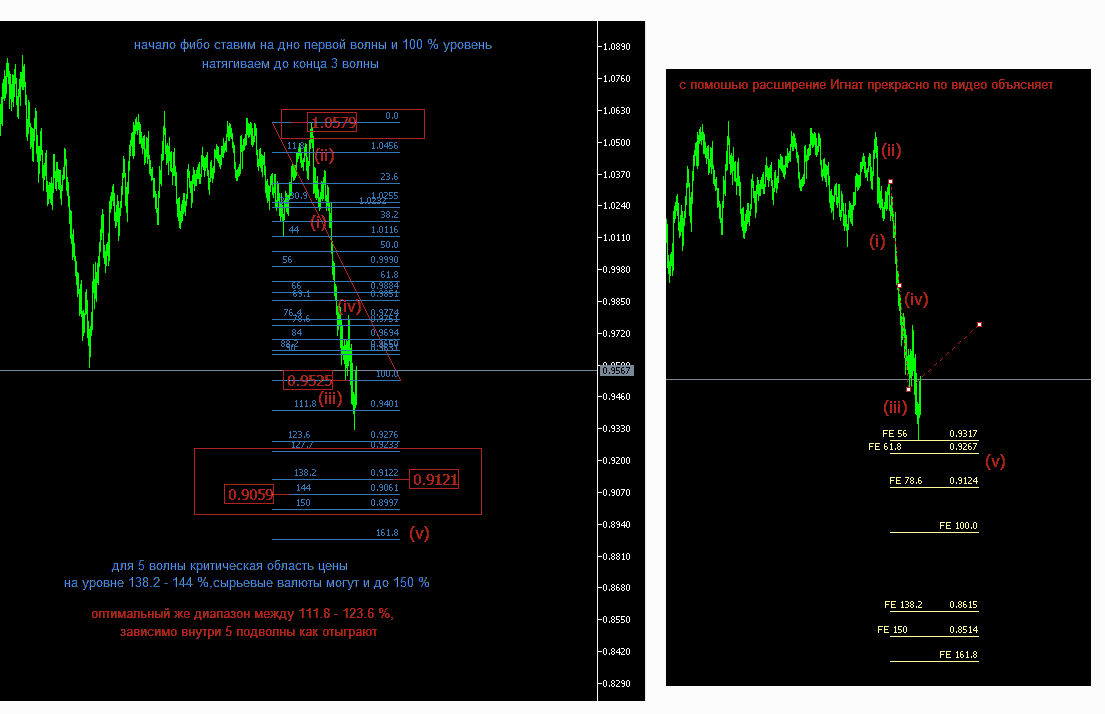Click the 0.9720 price axis label
The width and height of the screenshot is (1105, 714).
[617, 333]
